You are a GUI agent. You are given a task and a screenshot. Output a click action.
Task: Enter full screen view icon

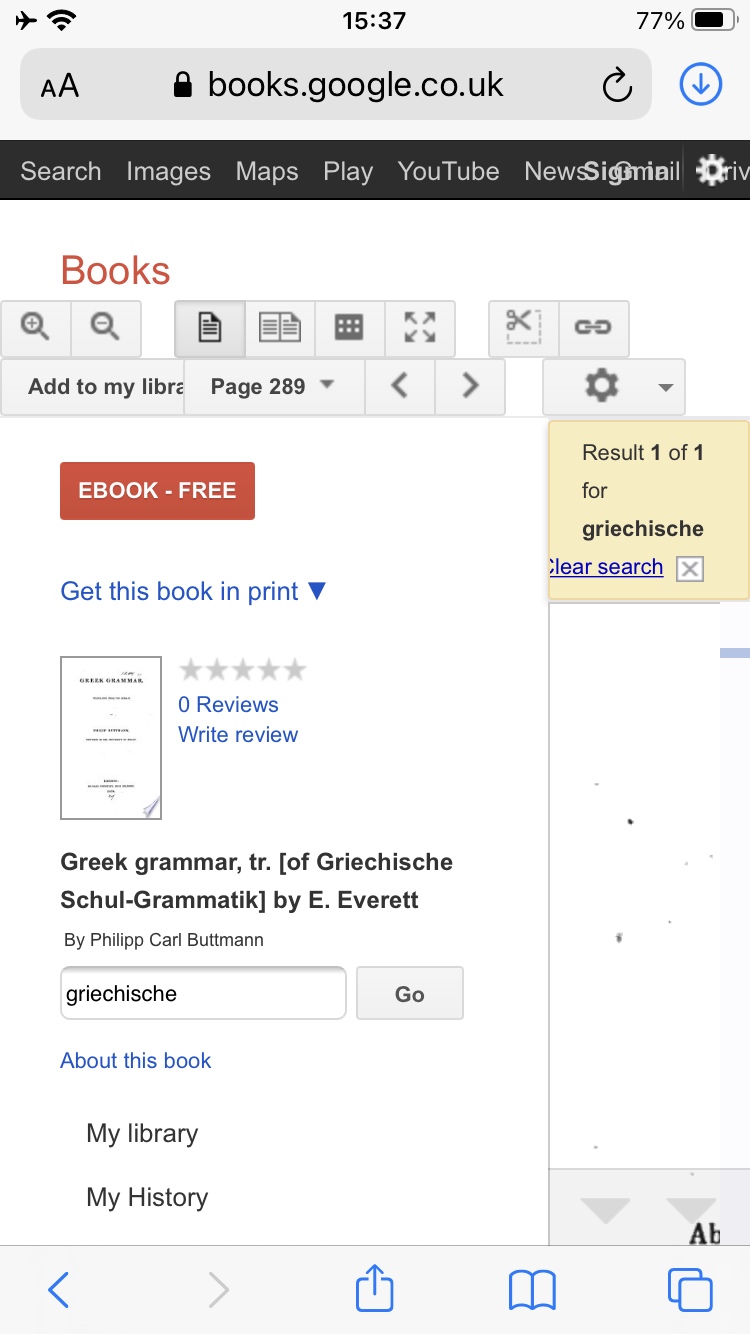420,328
